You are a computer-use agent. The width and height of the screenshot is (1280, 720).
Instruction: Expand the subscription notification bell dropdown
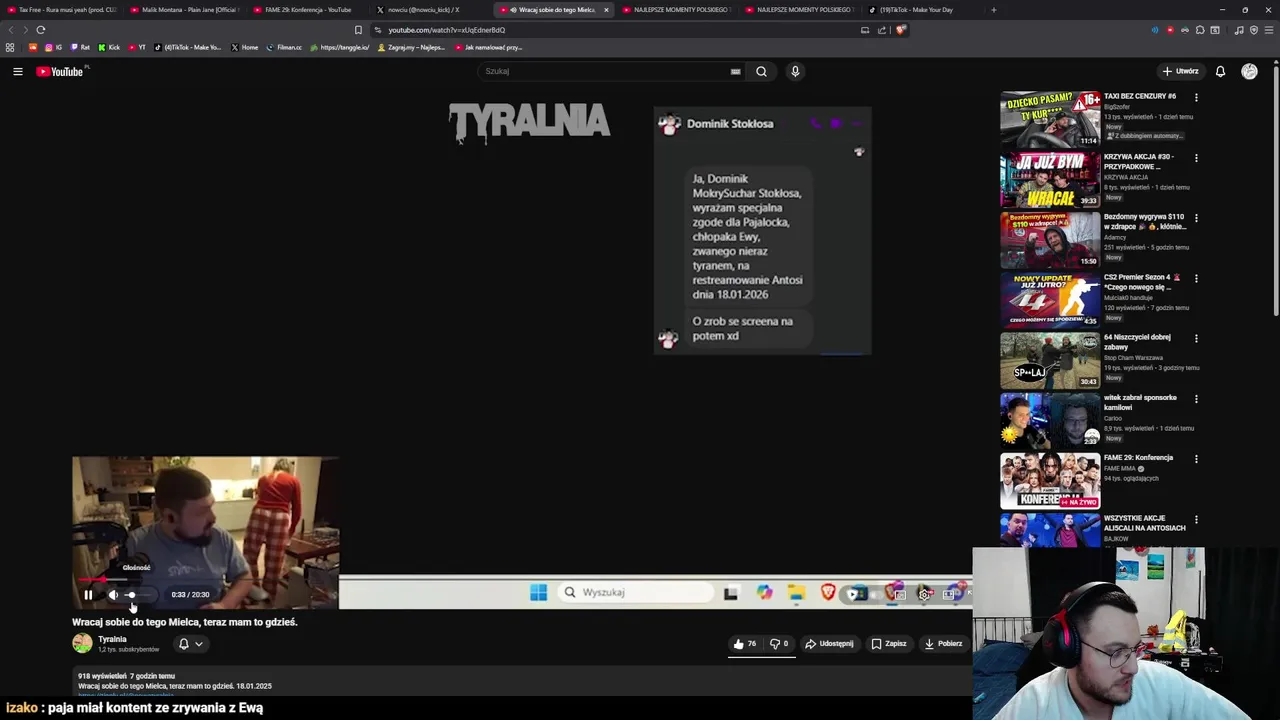click(190, 644)
